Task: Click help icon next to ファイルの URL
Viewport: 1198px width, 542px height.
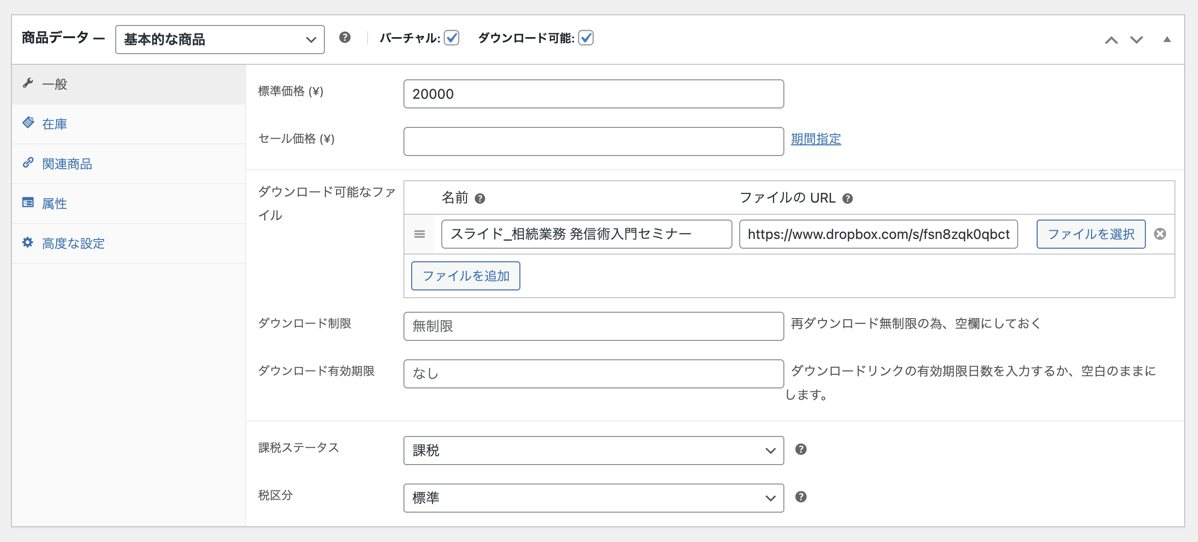Action: 847,198
